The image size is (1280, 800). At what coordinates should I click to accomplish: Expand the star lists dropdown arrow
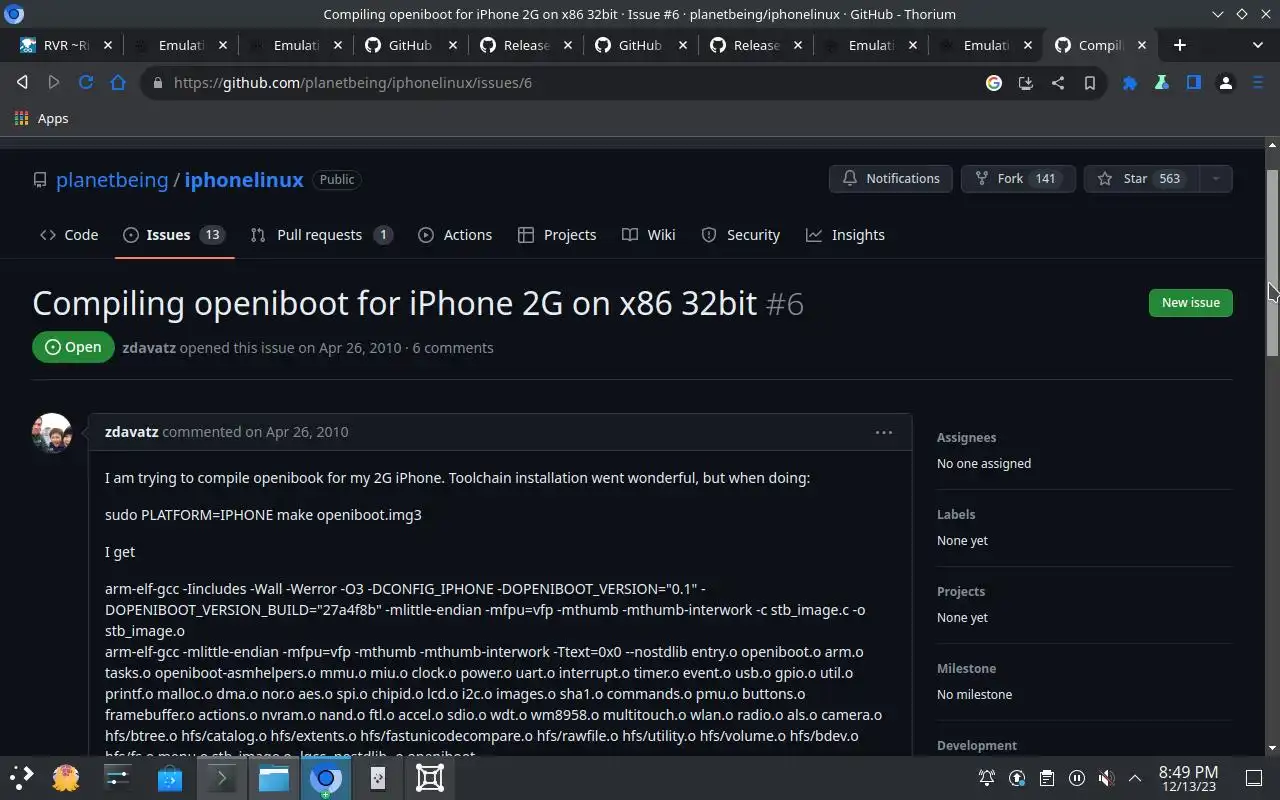1216,178
